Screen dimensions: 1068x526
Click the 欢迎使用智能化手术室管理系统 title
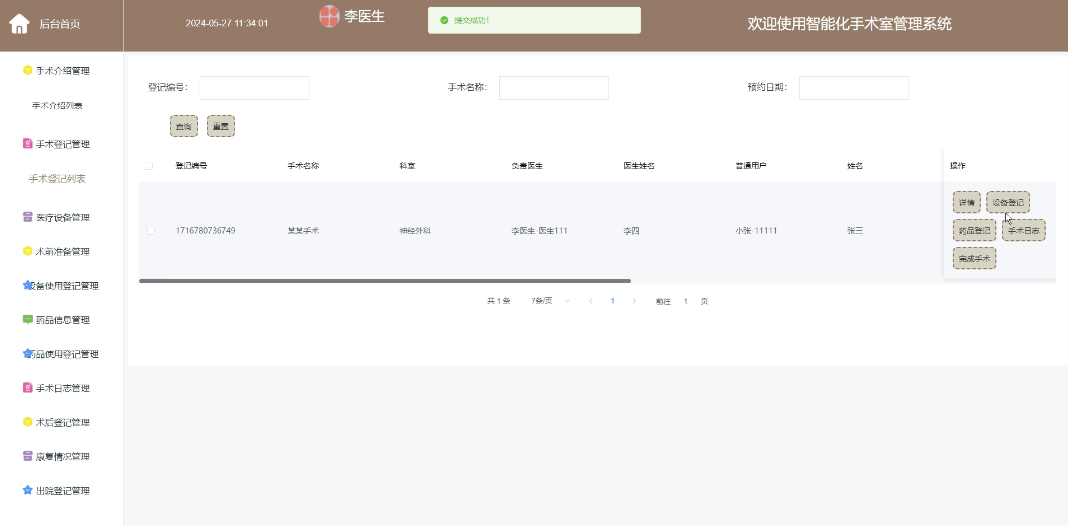pos(849,24)
